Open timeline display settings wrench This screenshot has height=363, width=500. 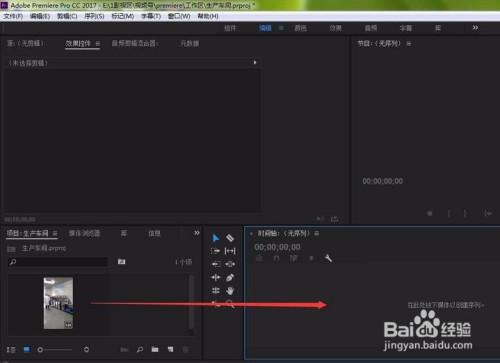point(328,258)
